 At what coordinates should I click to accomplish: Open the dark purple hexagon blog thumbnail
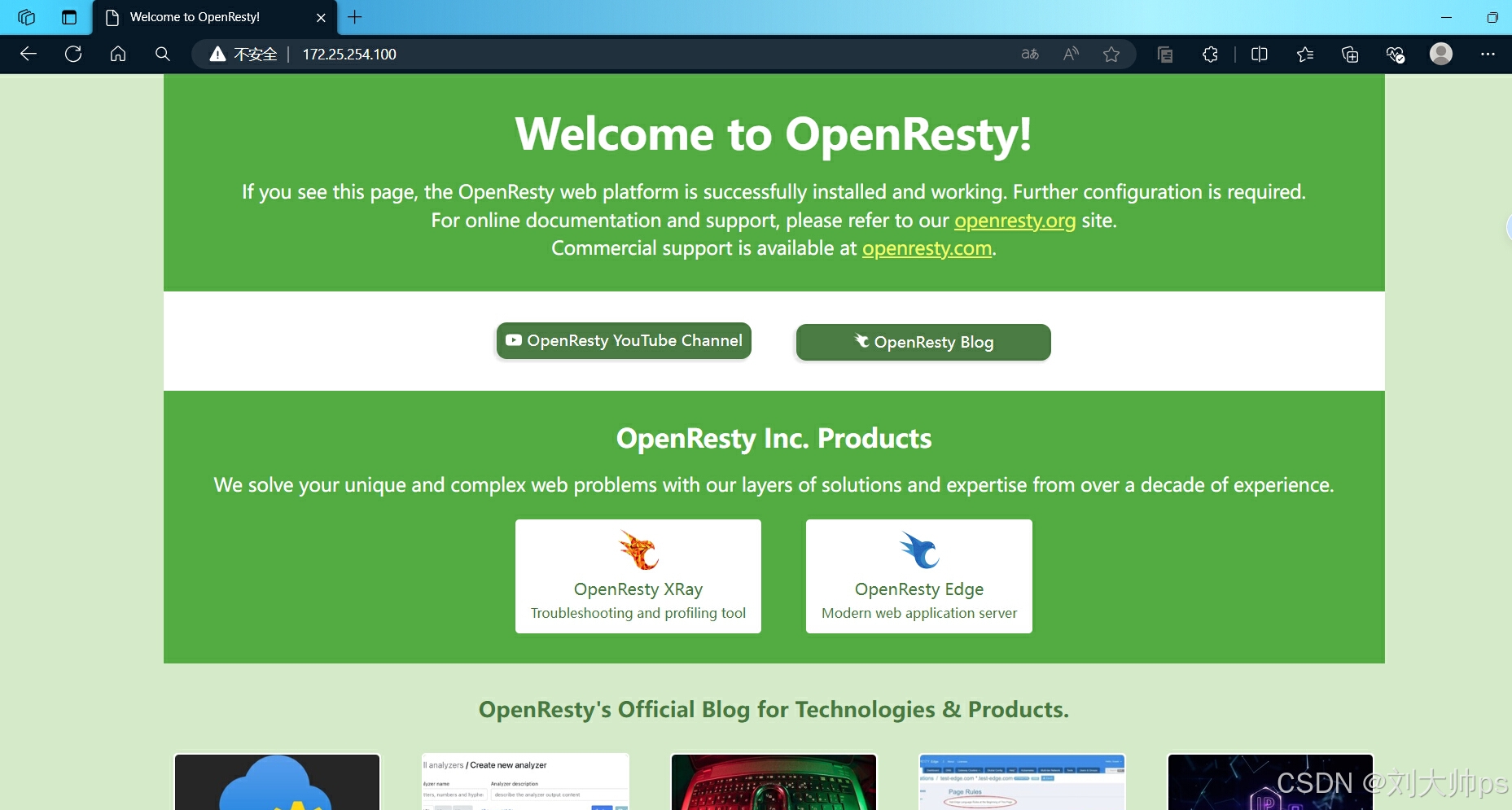(1270, 782)
